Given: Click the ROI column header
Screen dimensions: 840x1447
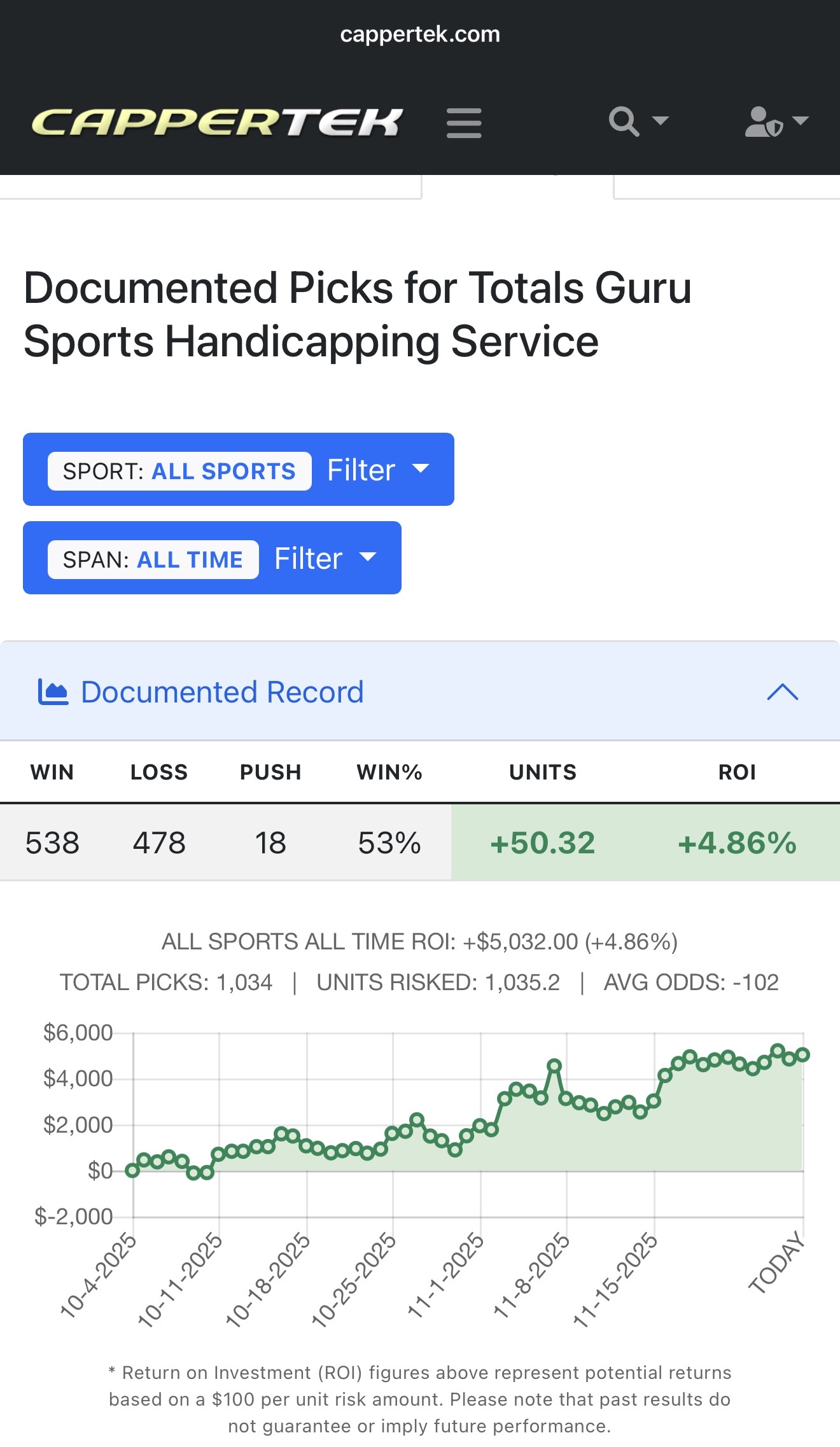Looking at the screenshot, I should (x=736, y=772).
